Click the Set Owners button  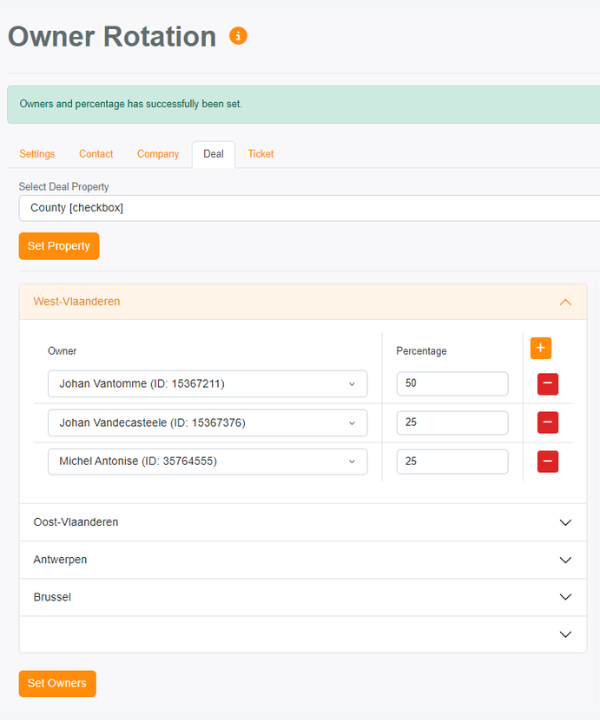[57, 683]
